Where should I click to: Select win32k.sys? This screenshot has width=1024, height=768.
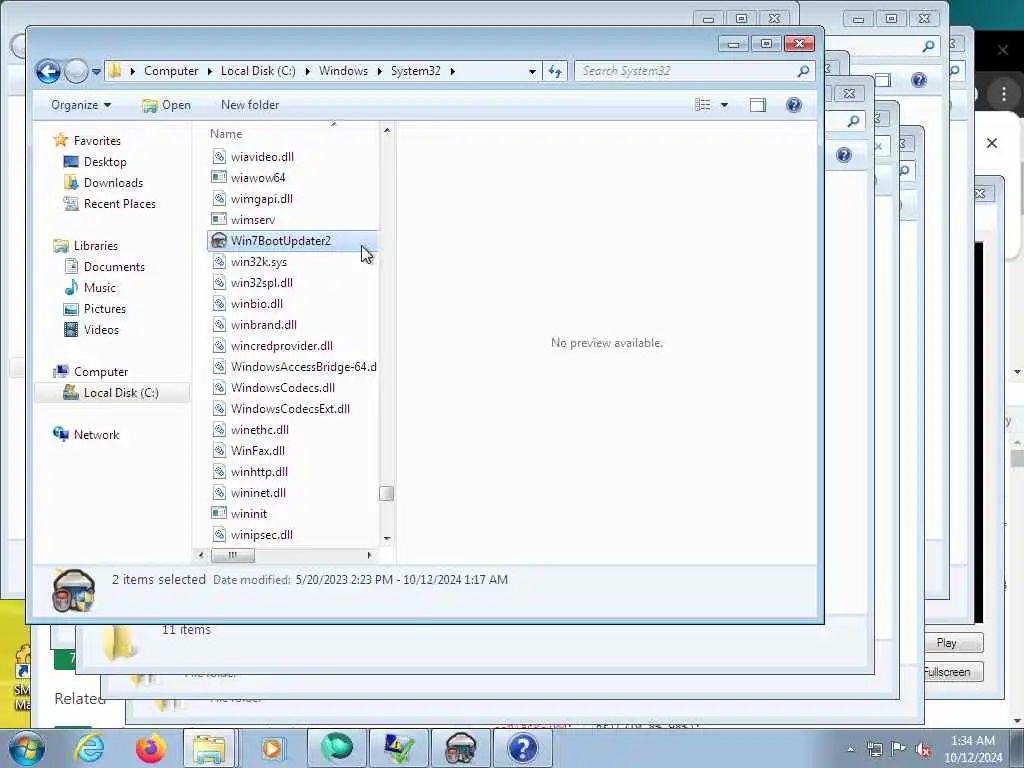(259, 262)
